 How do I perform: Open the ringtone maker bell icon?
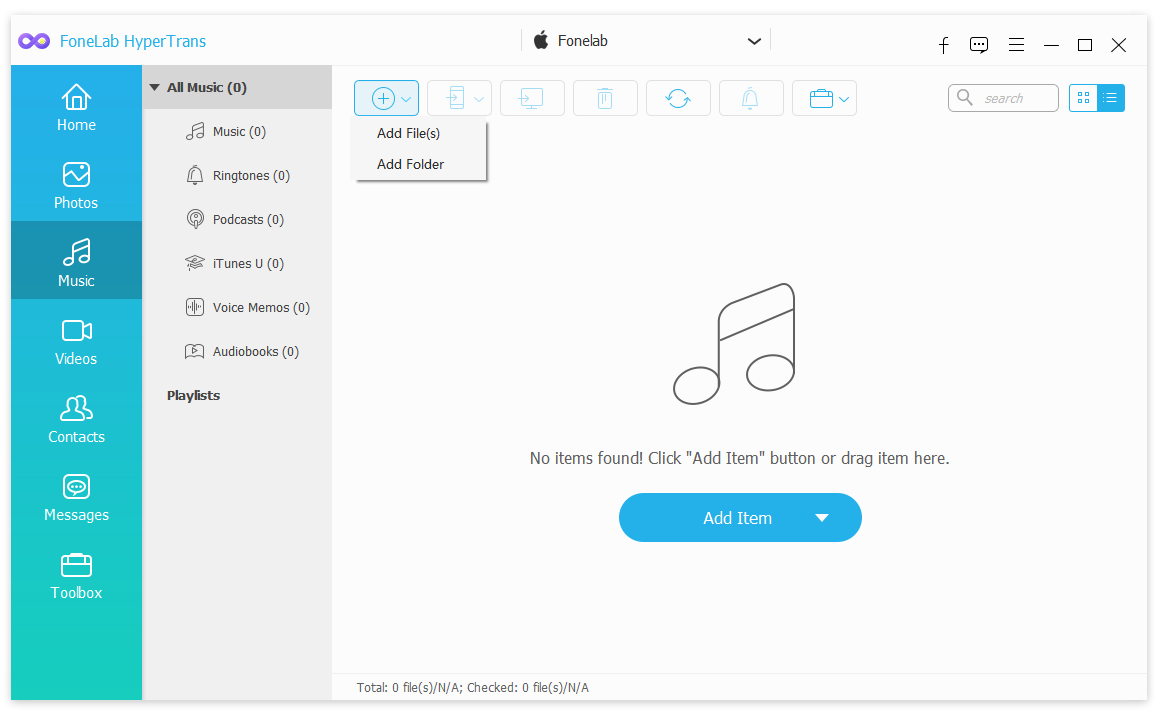(750, 98)
